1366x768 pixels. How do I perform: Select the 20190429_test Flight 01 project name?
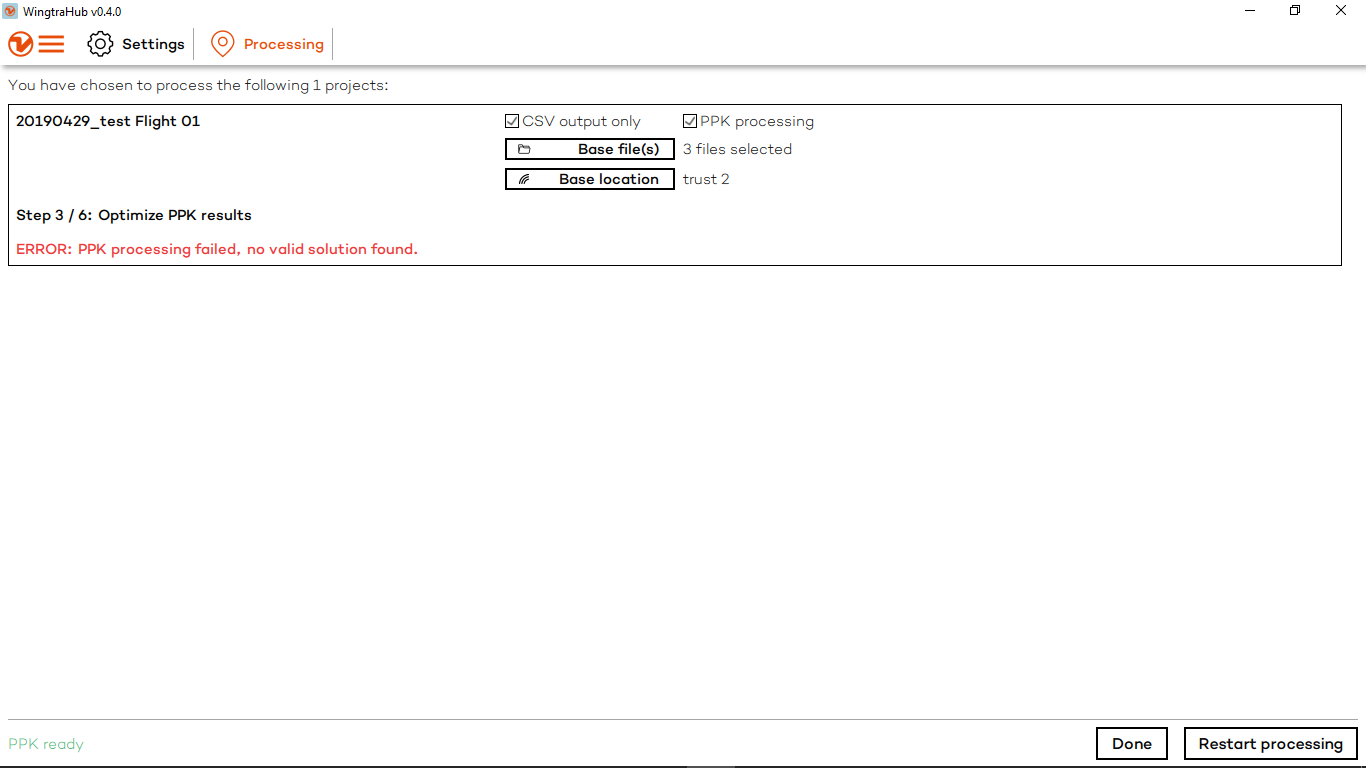tap(108, 121)
